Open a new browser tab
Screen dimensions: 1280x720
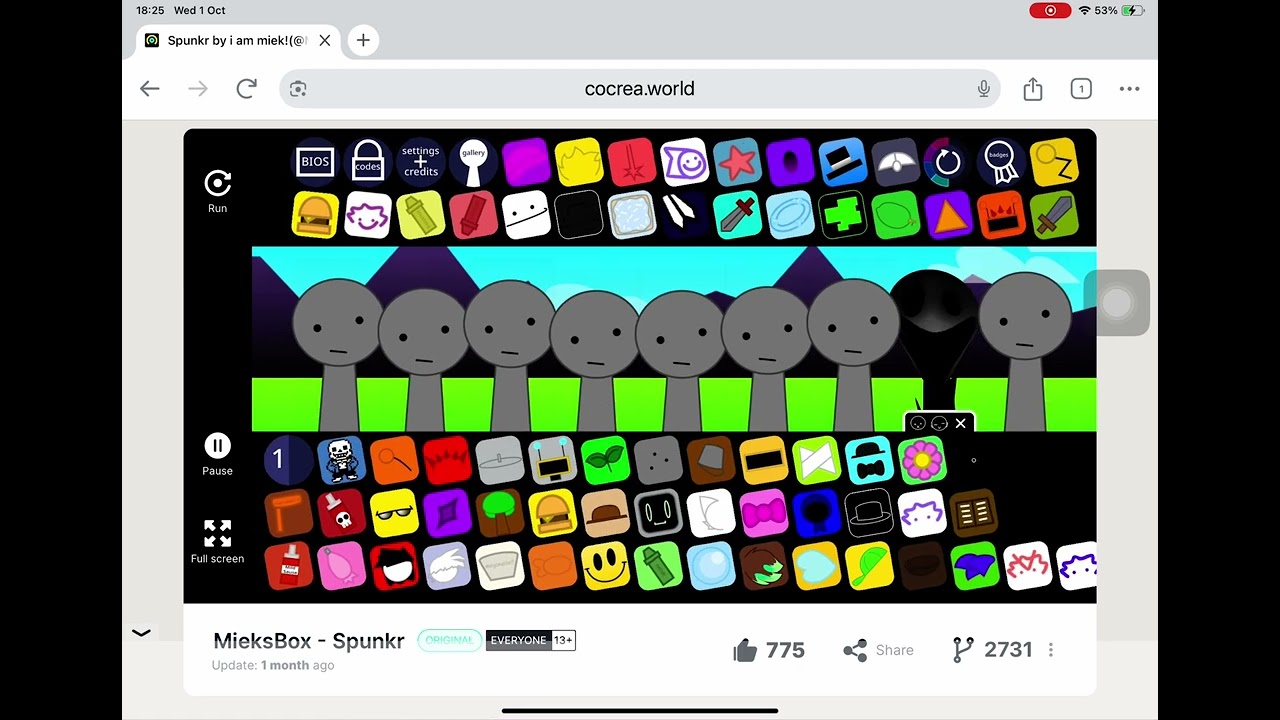pyautogui.click(x=363, y=40)
